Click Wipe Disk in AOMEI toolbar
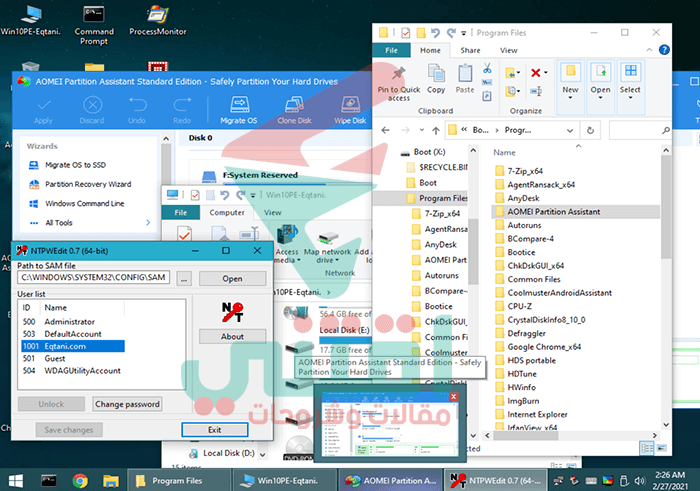 pyautogui.click(x=350, y=110)
